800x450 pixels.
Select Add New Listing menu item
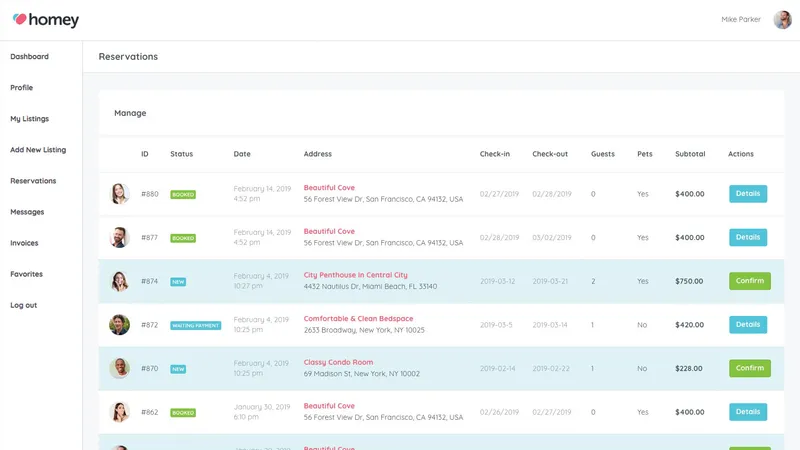pos(38,150)
